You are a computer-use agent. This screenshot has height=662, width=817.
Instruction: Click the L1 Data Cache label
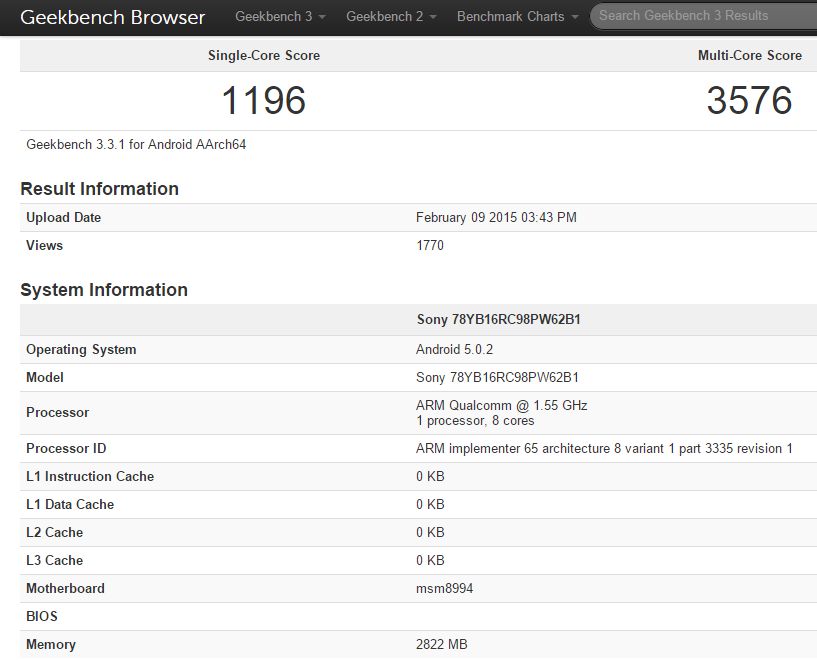tap(70, 504)
